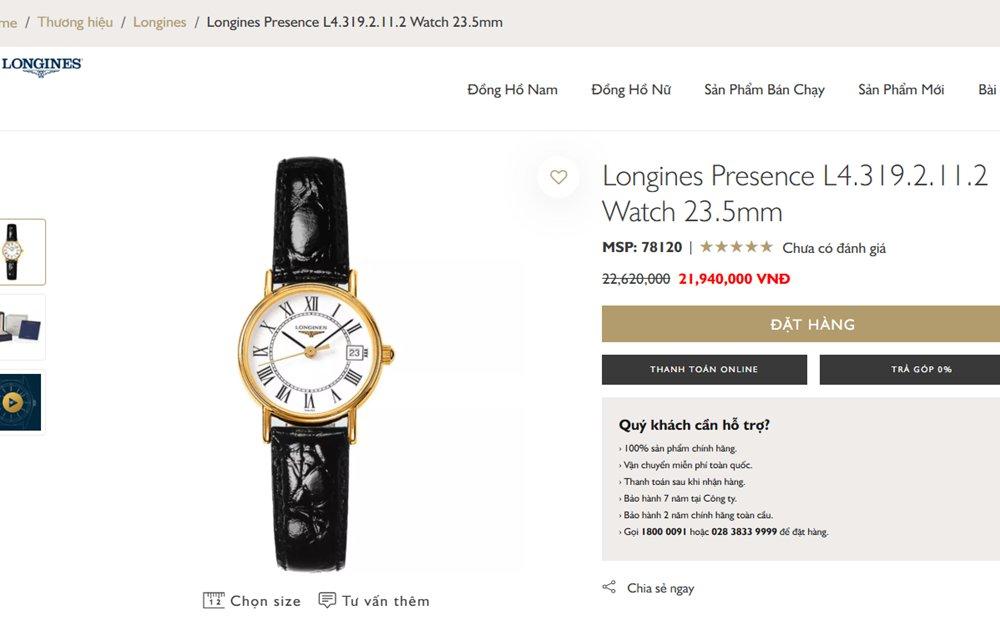Image resolution: width=1000 pixels, height=640 pixels.
Task: Click the Tư vấn thêm chat icon
Action: point(327,600)
